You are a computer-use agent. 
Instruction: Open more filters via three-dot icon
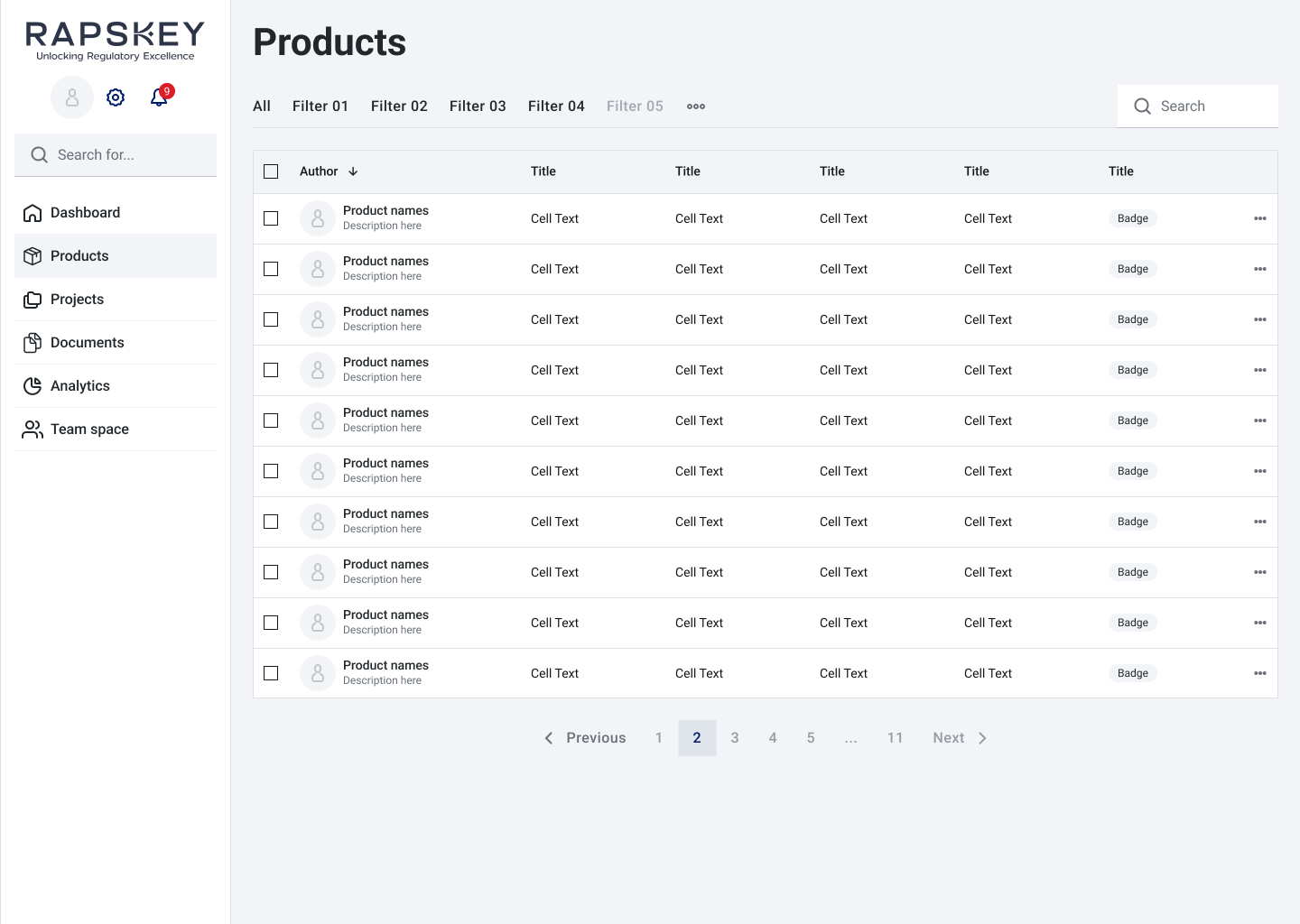point(696,106)
